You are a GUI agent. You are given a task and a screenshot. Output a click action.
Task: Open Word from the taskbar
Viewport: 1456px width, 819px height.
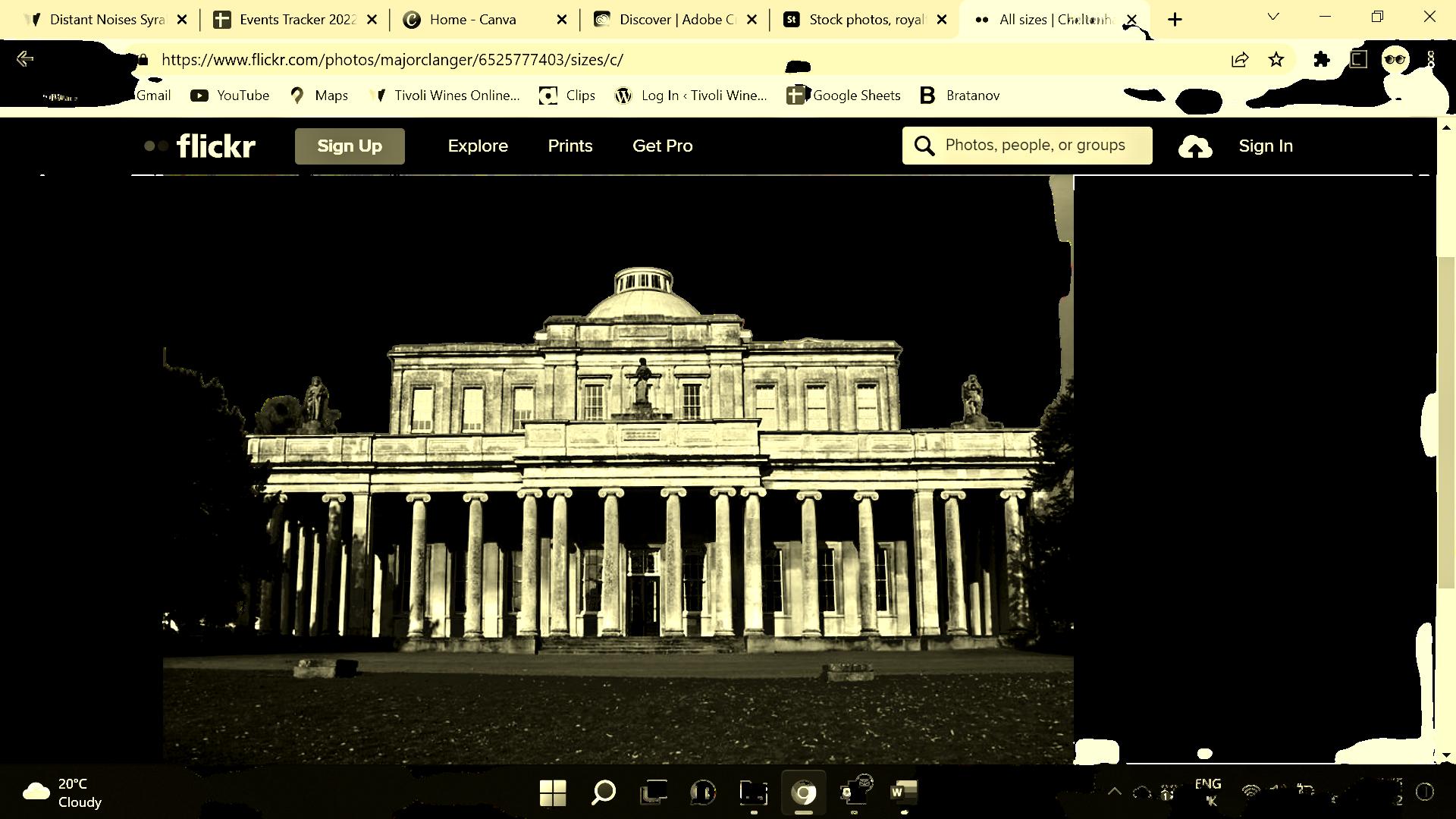click(903, 793)
